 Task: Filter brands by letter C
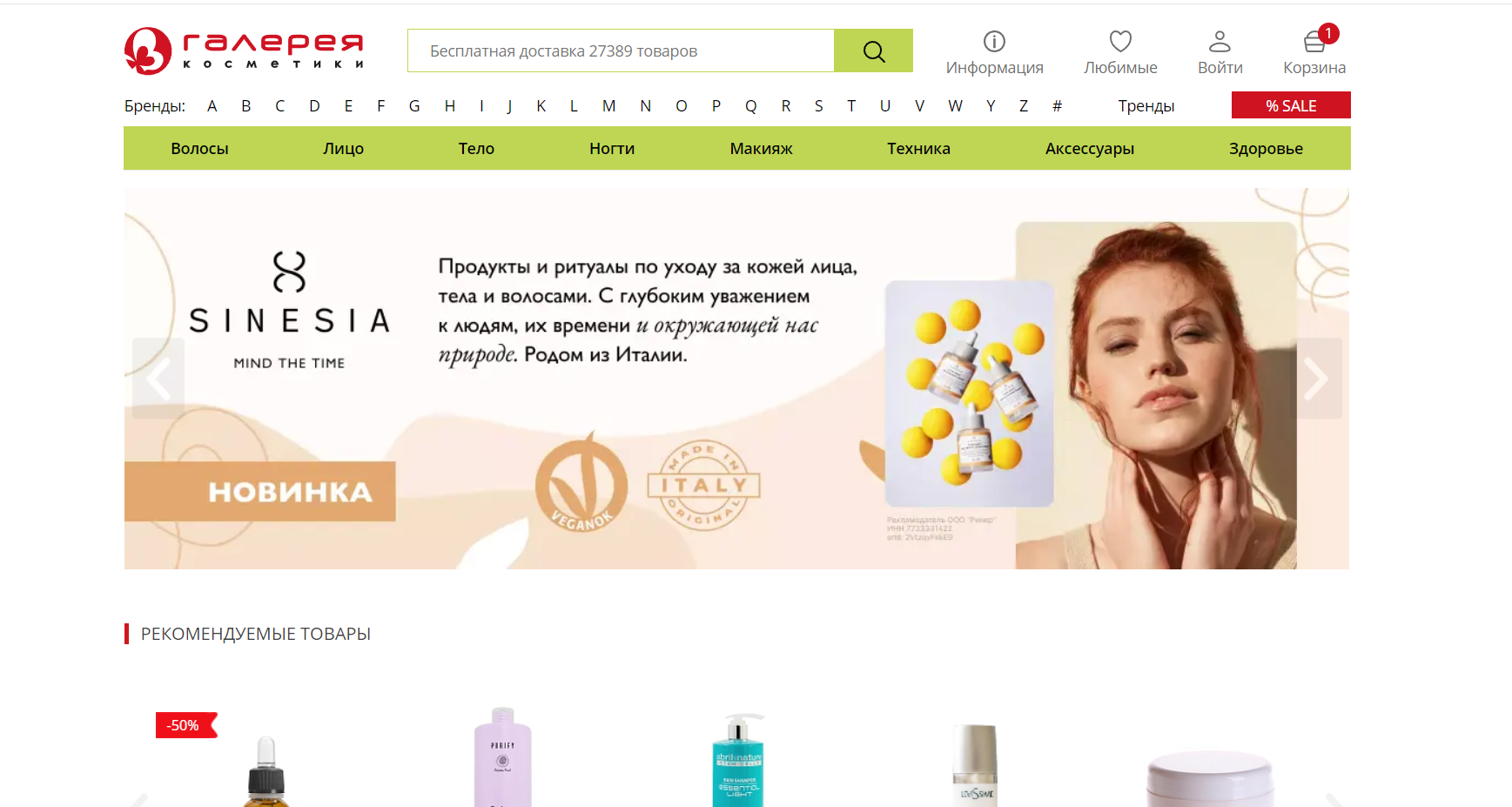coord(279,105)
